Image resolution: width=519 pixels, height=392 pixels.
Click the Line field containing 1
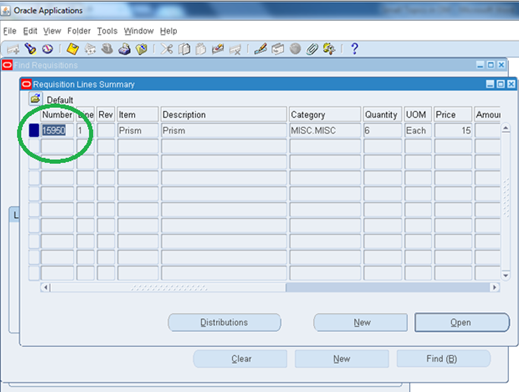(x=85, y=130)
